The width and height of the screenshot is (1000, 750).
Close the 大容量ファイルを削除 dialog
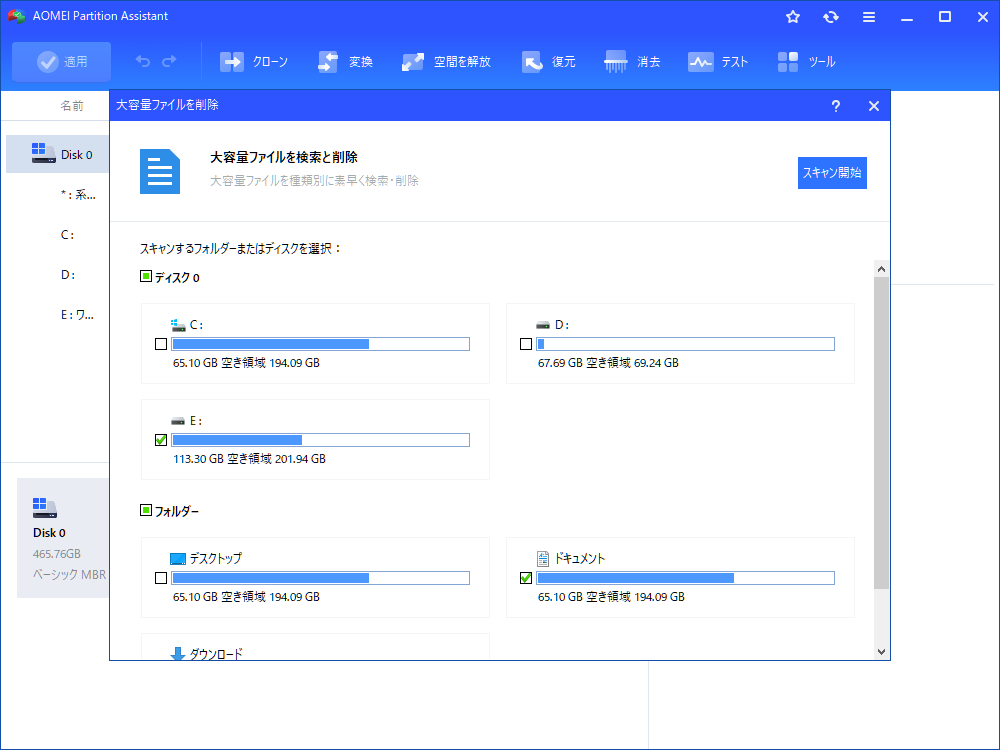pos(874,106)
